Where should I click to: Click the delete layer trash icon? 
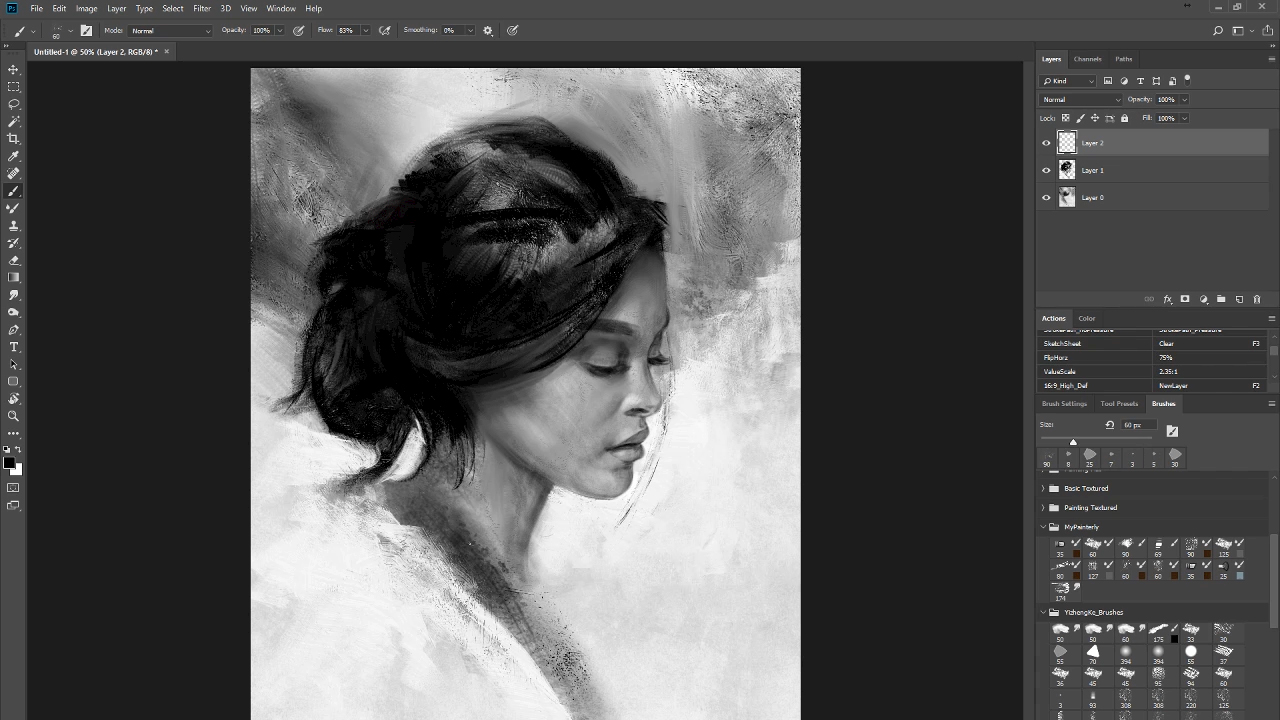[1257, 299]
